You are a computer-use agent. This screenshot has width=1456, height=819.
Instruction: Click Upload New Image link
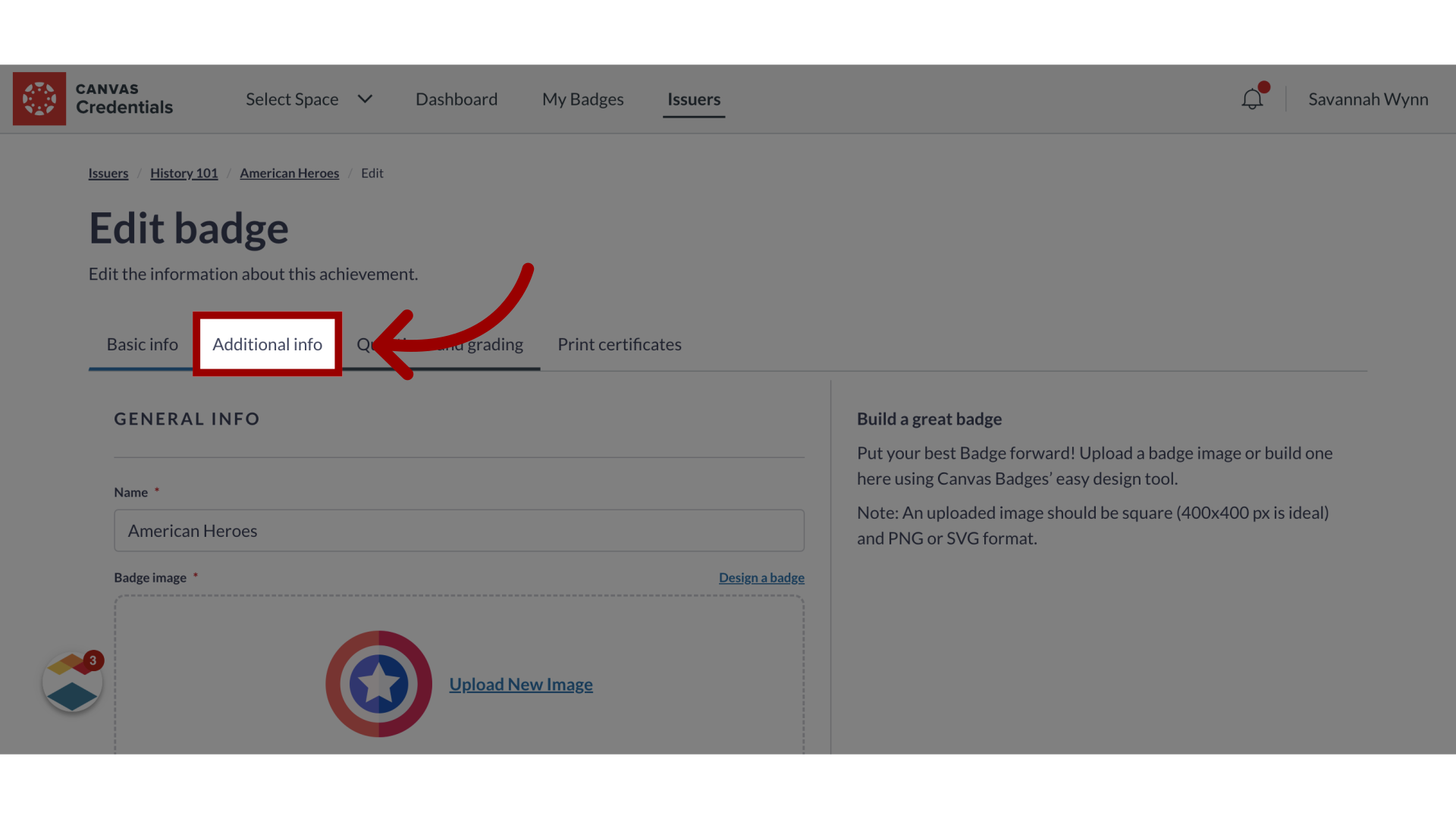(521, 683)
